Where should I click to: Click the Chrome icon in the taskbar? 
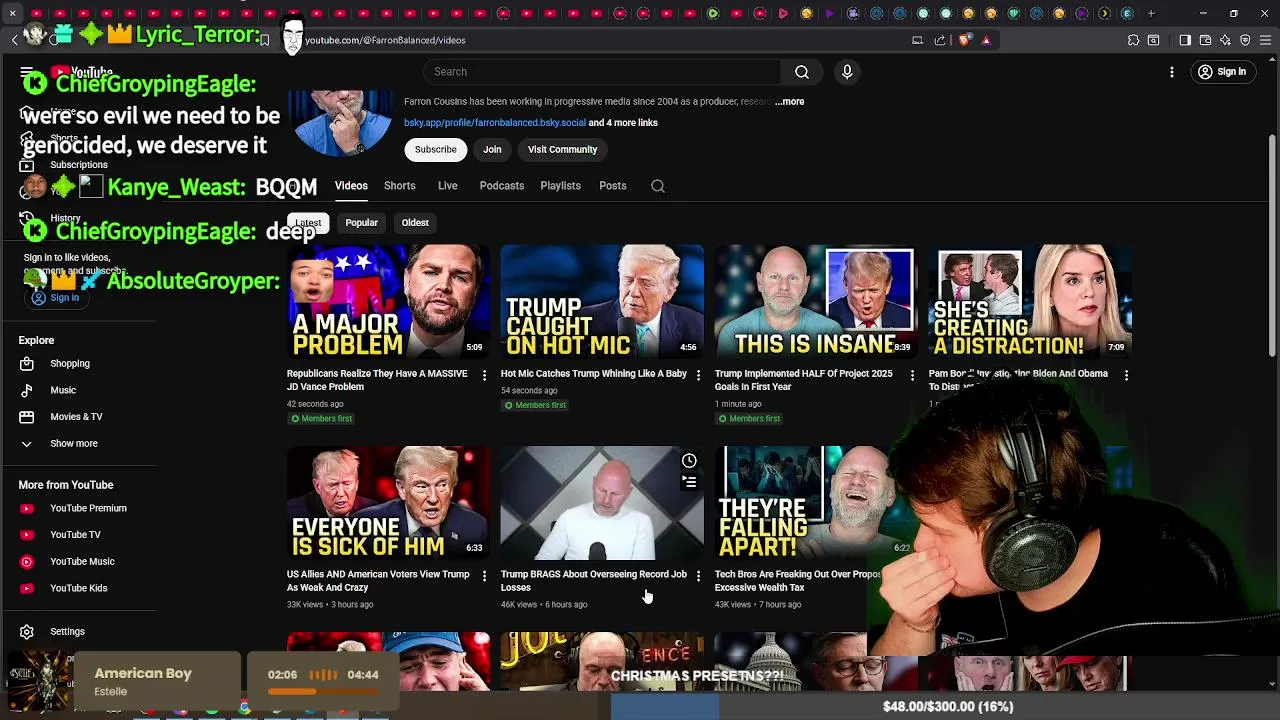coord(244,708)
